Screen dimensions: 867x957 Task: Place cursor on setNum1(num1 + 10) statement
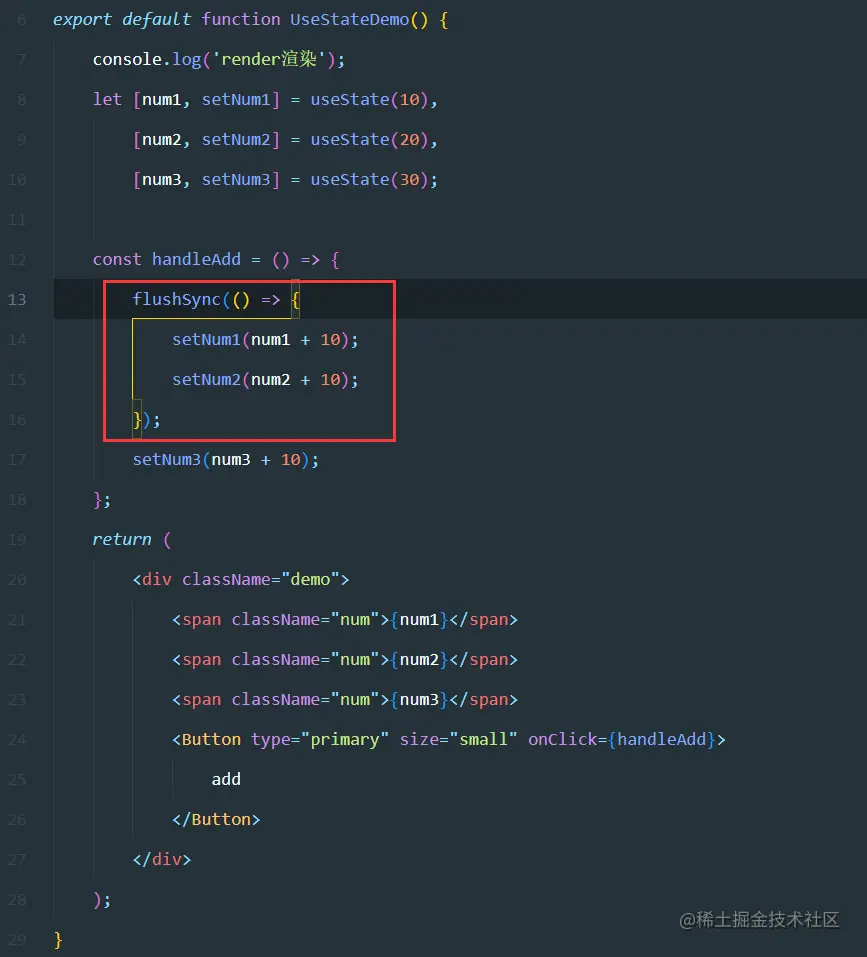click(x=265, y=339)
